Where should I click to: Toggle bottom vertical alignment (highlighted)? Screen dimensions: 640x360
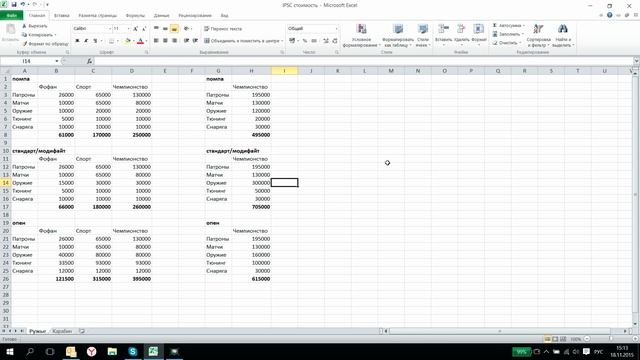pos(174,29)
